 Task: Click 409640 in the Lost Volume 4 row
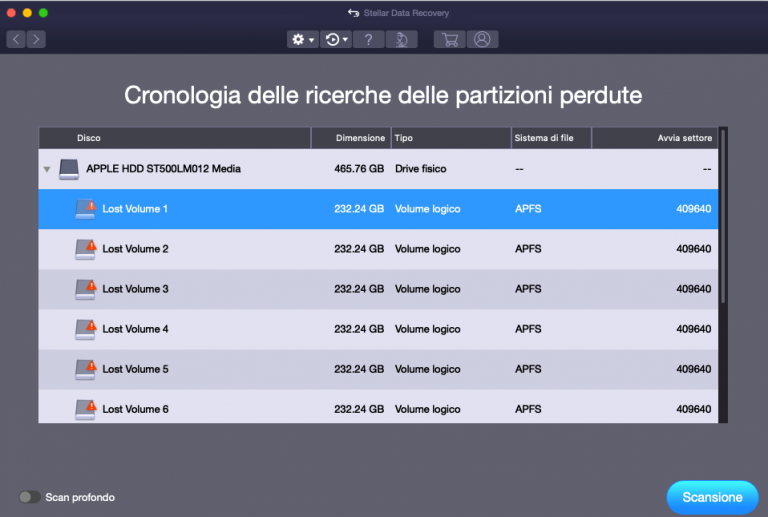(694, 329)
